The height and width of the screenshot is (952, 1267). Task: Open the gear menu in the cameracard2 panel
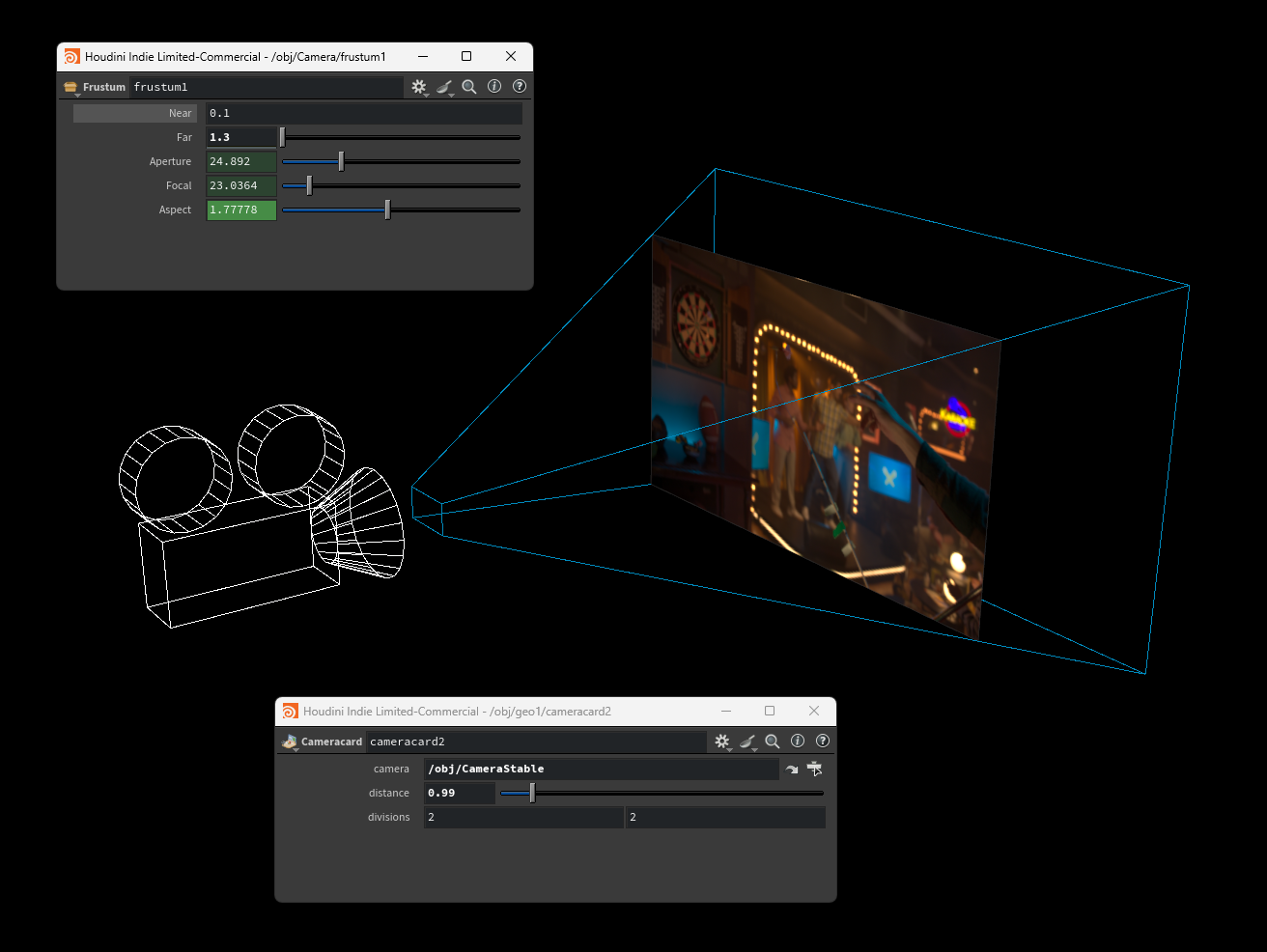[x=722, y=742]
